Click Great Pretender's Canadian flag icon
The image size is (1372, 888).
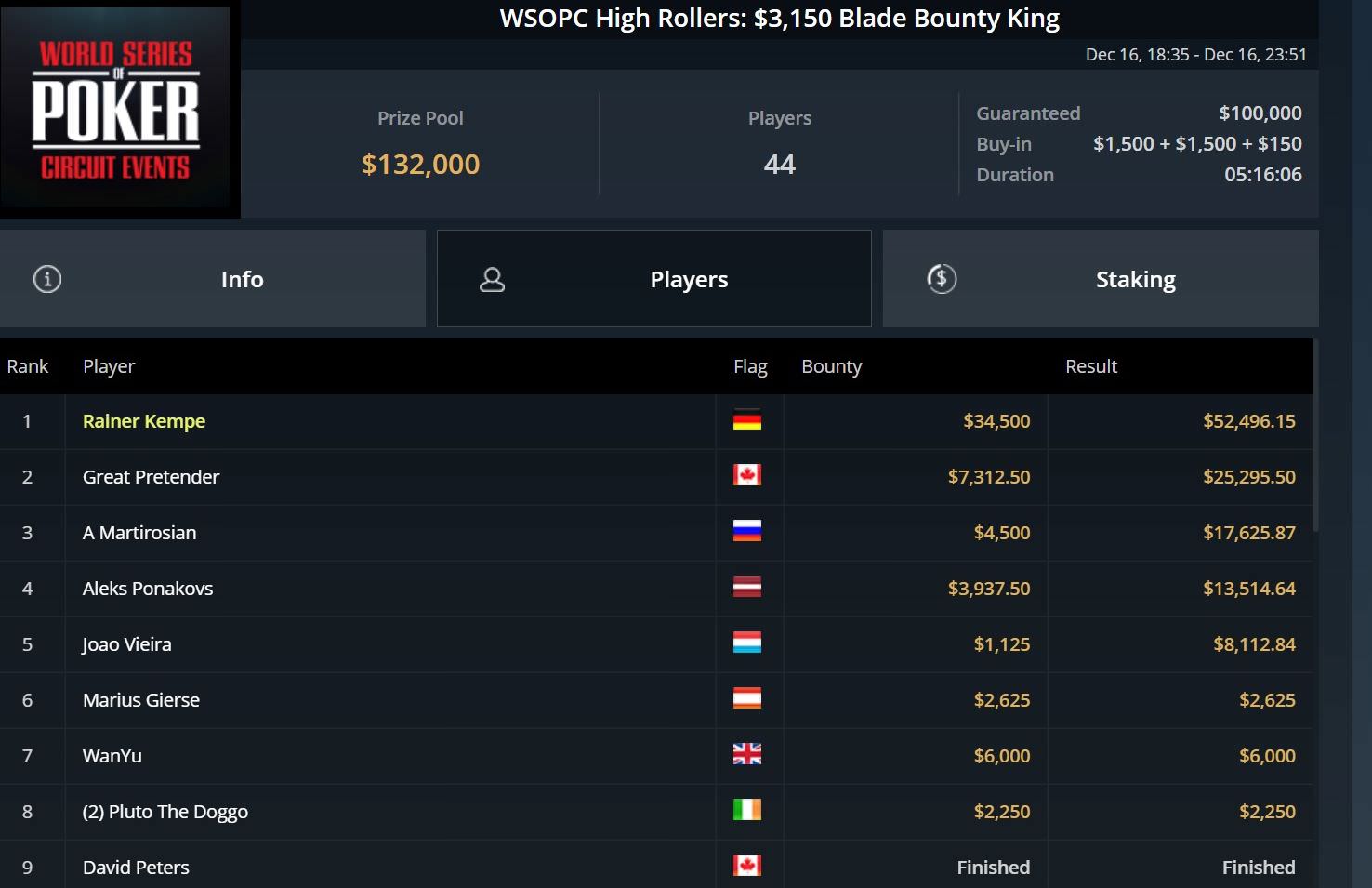coord(746,476)
